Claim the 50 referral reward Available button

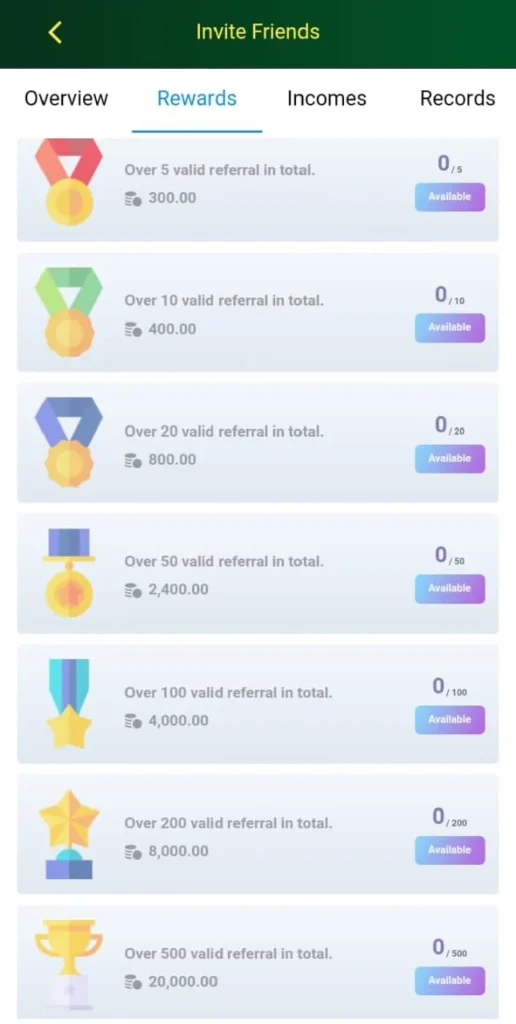[450, 588]
